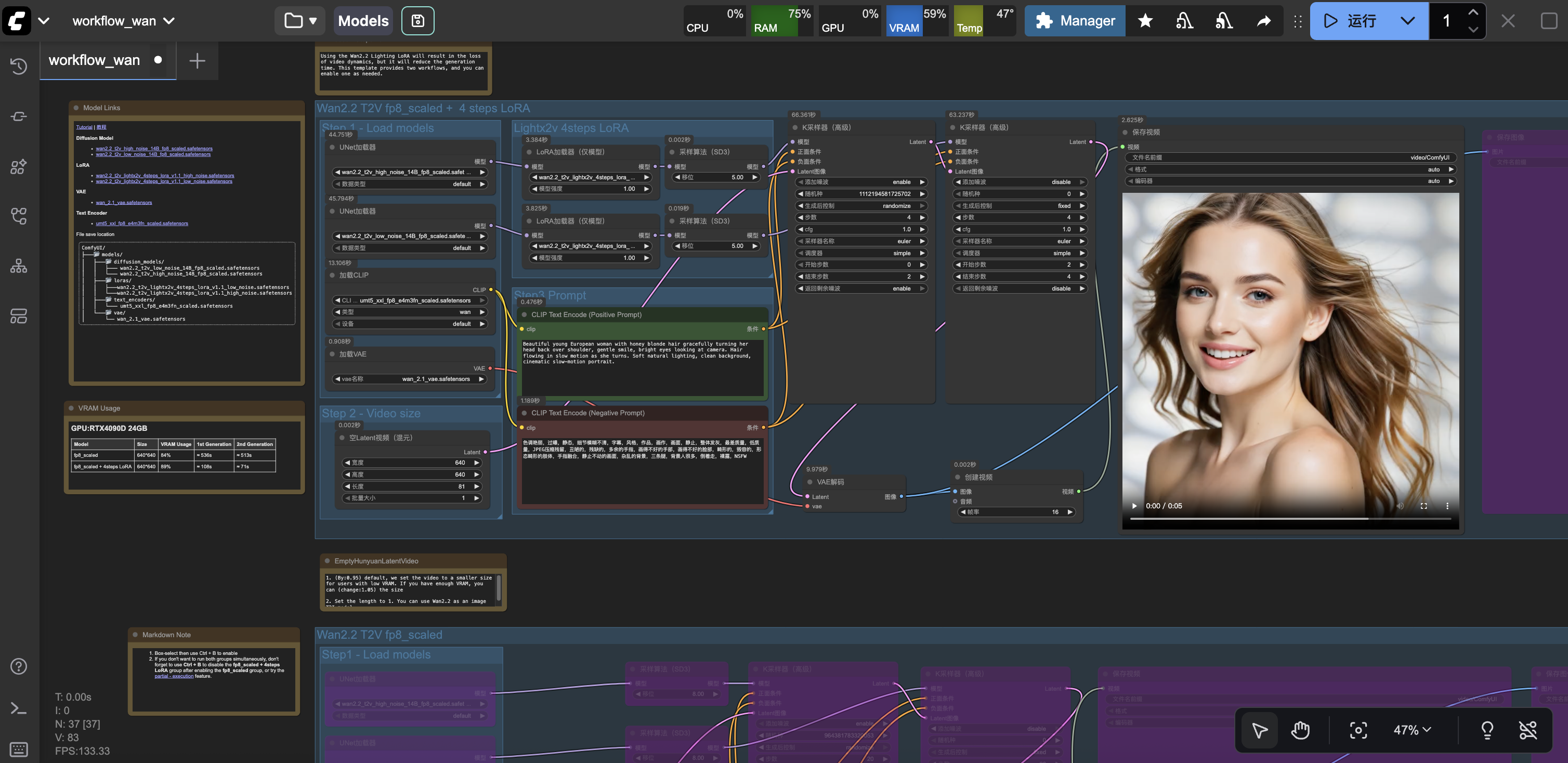
Task: Click the help question mark icon
Action: (19, 666)
